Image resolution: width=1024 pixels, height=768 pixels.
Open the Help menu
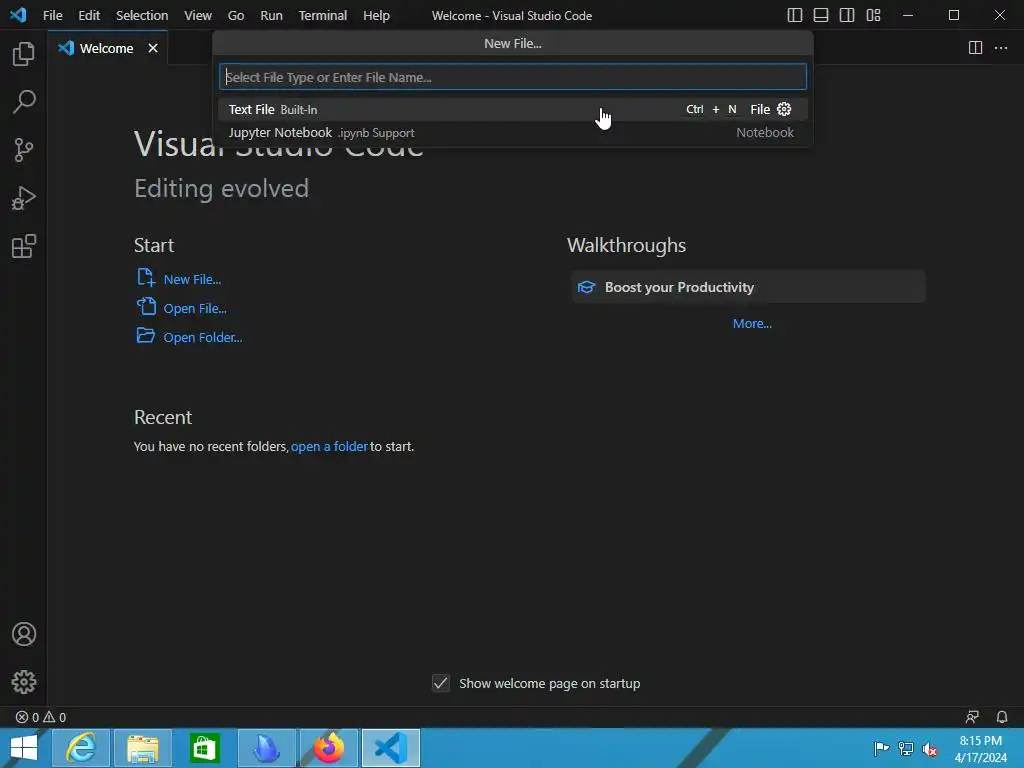coord(376,15)
